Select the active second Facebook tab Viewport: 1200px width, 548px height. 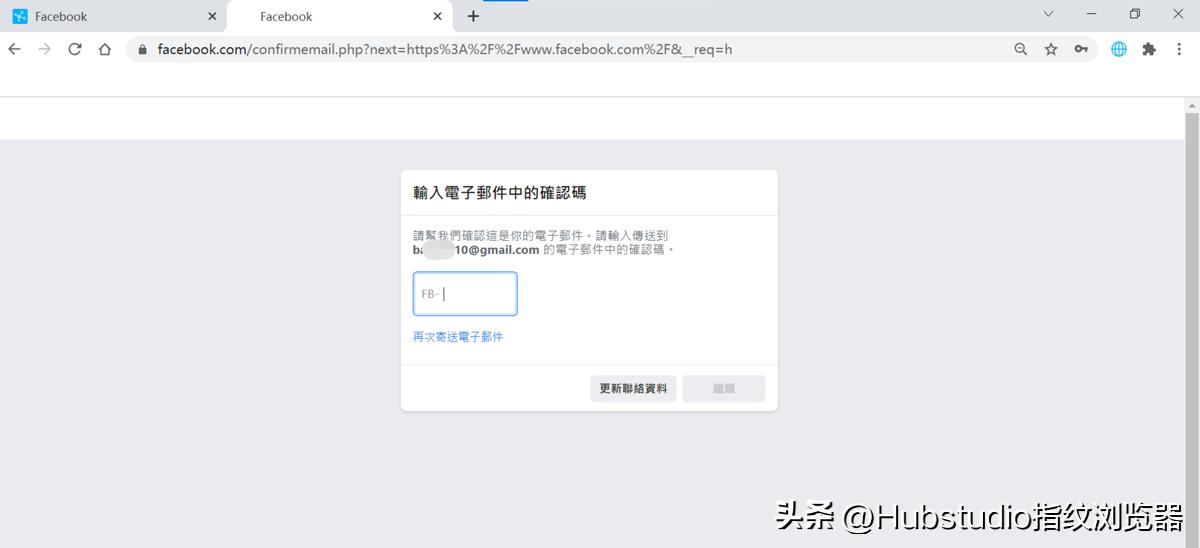340,16
